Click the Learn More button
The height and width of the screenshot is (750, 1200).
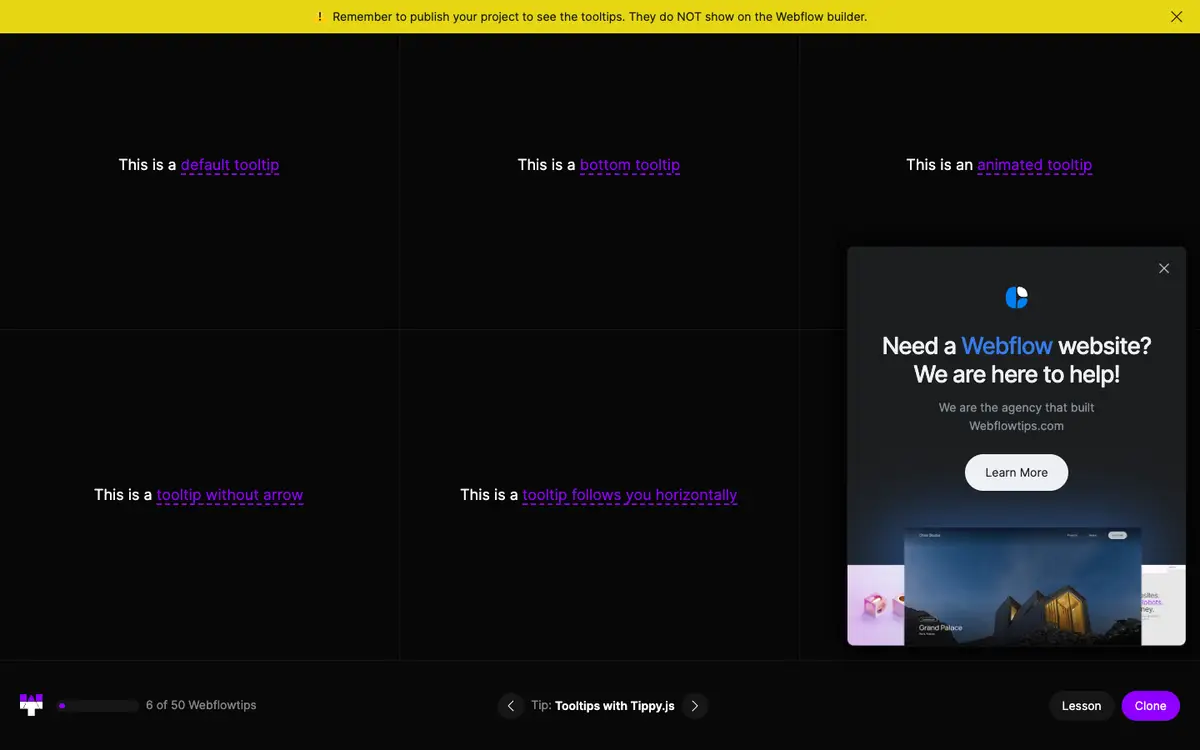pyautogui.click(x=1017, y=473)
